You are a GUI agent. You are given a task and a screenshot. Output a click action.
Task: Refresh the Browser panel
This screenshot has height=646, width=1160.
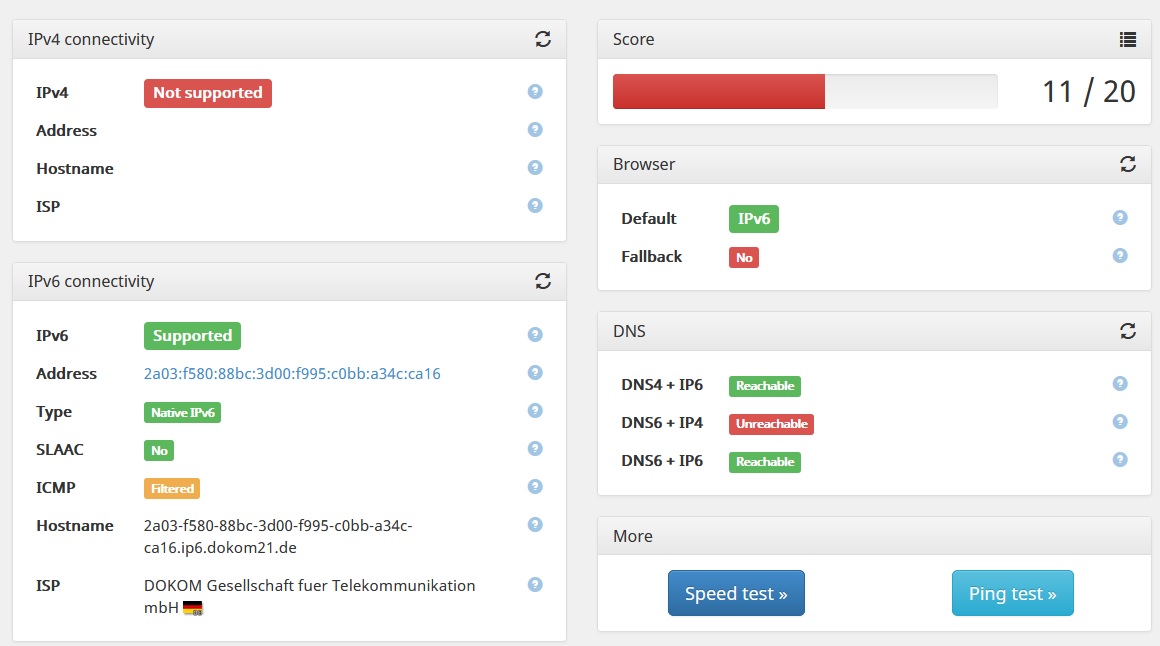click(x=1127, y=164)
